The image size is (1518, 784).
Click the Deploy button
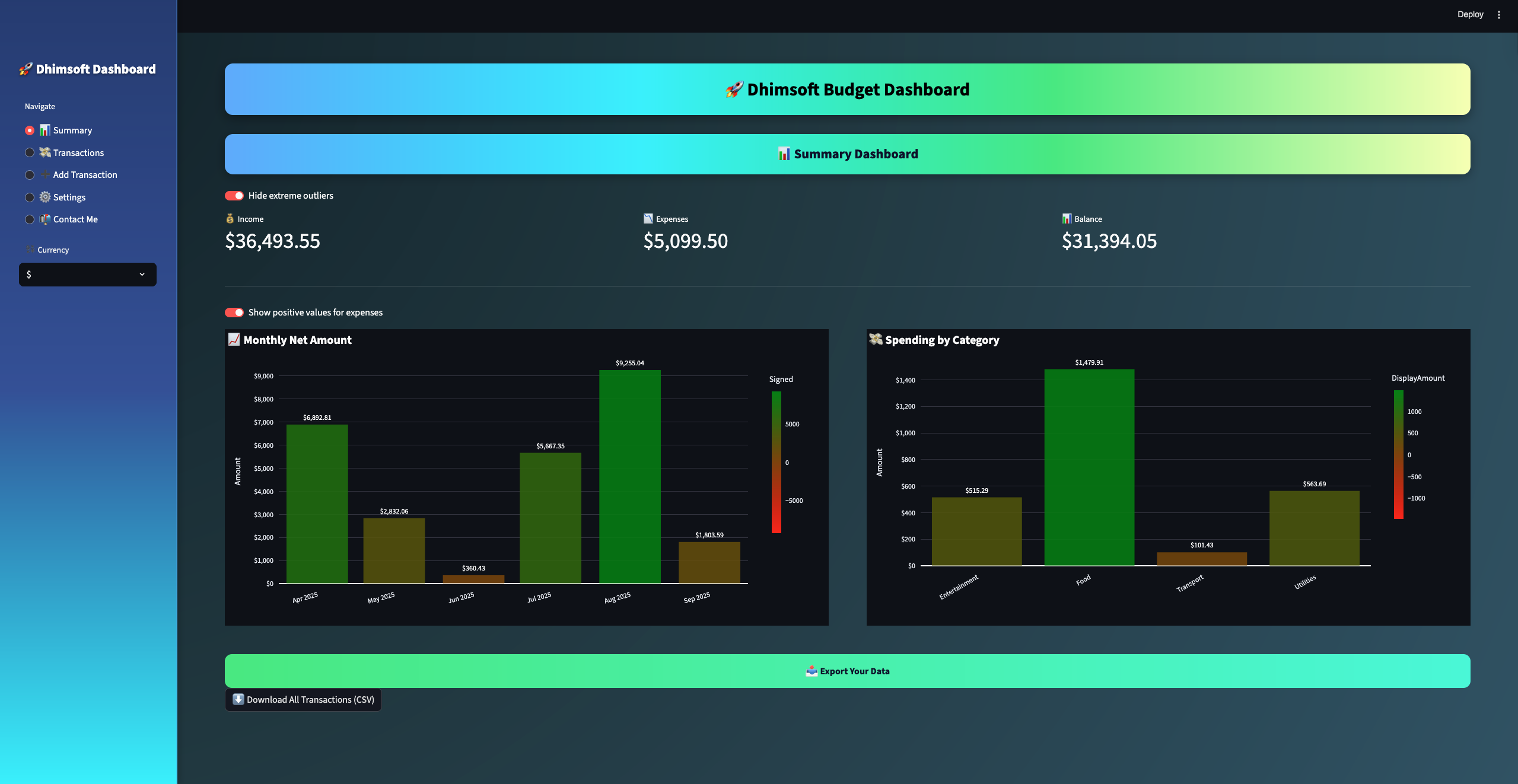tap(1471, 14)
